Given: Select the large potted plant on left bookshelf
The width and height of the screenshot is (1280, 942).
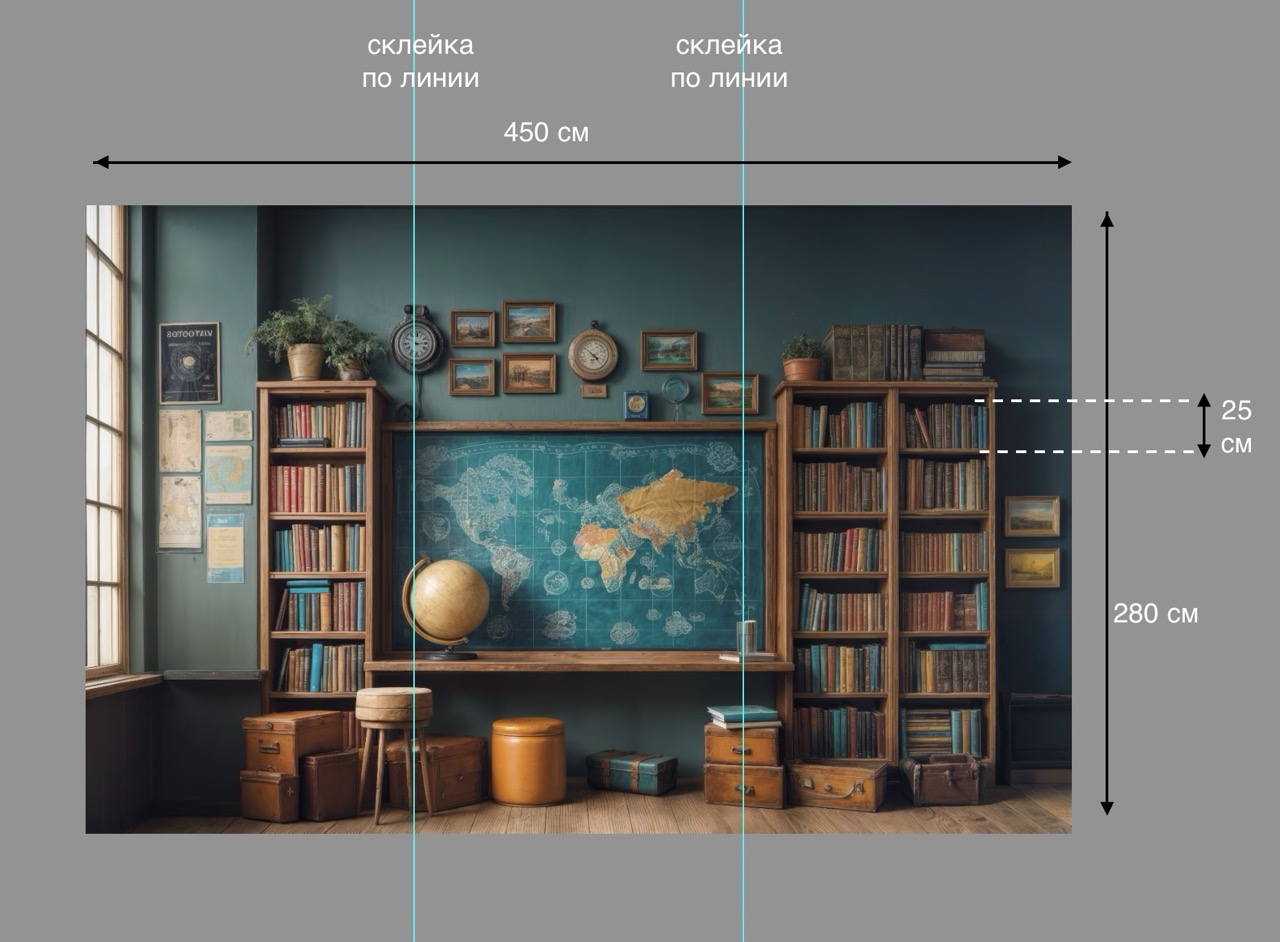Looking at the screenshot, I should pyautogui.click(x=300, y=336).
